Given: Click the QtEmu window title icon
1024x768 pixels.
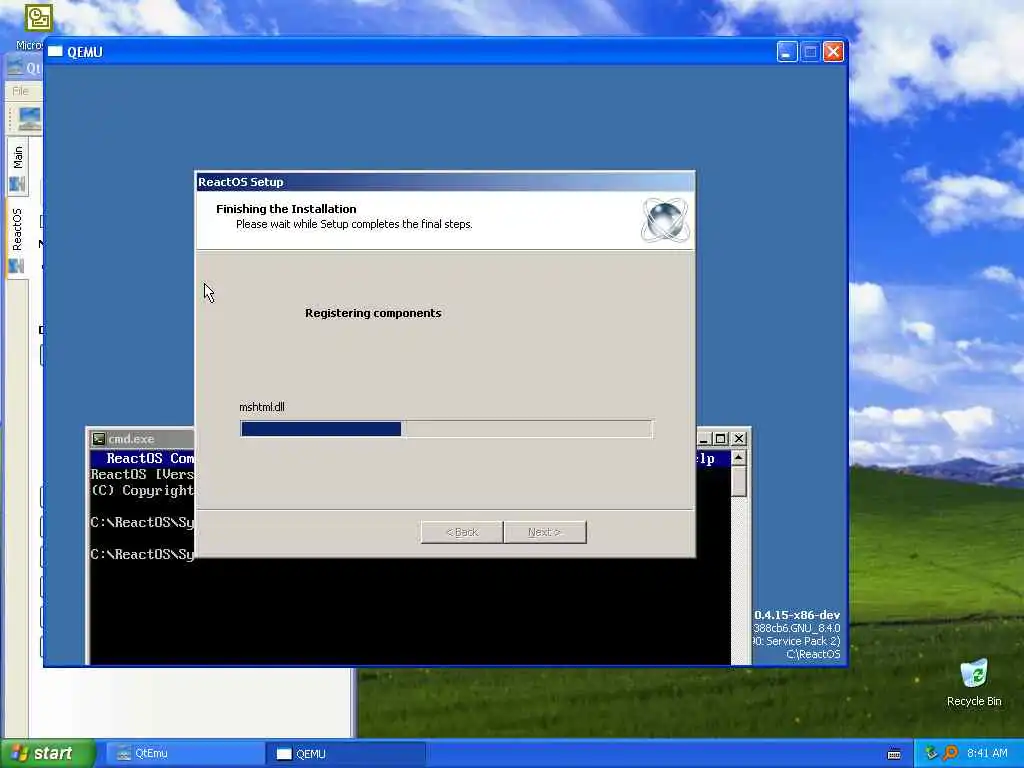Looking at the screenshot, I should coord(14,67).
